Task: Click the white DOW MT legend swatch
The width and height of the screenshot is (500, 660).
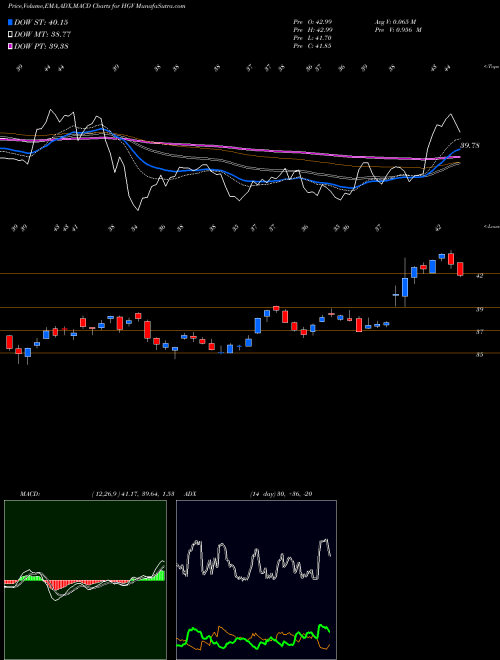Action: (10, 34)
